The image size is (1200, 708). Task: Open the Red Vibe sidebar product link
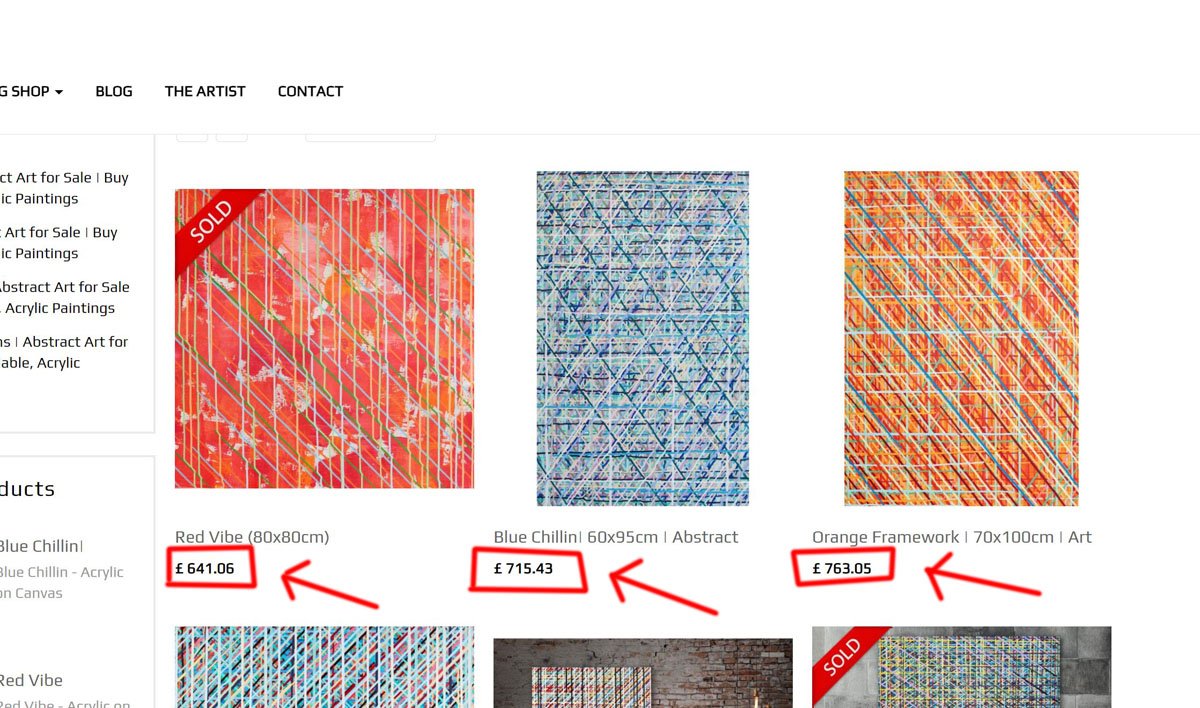(31, 680)
